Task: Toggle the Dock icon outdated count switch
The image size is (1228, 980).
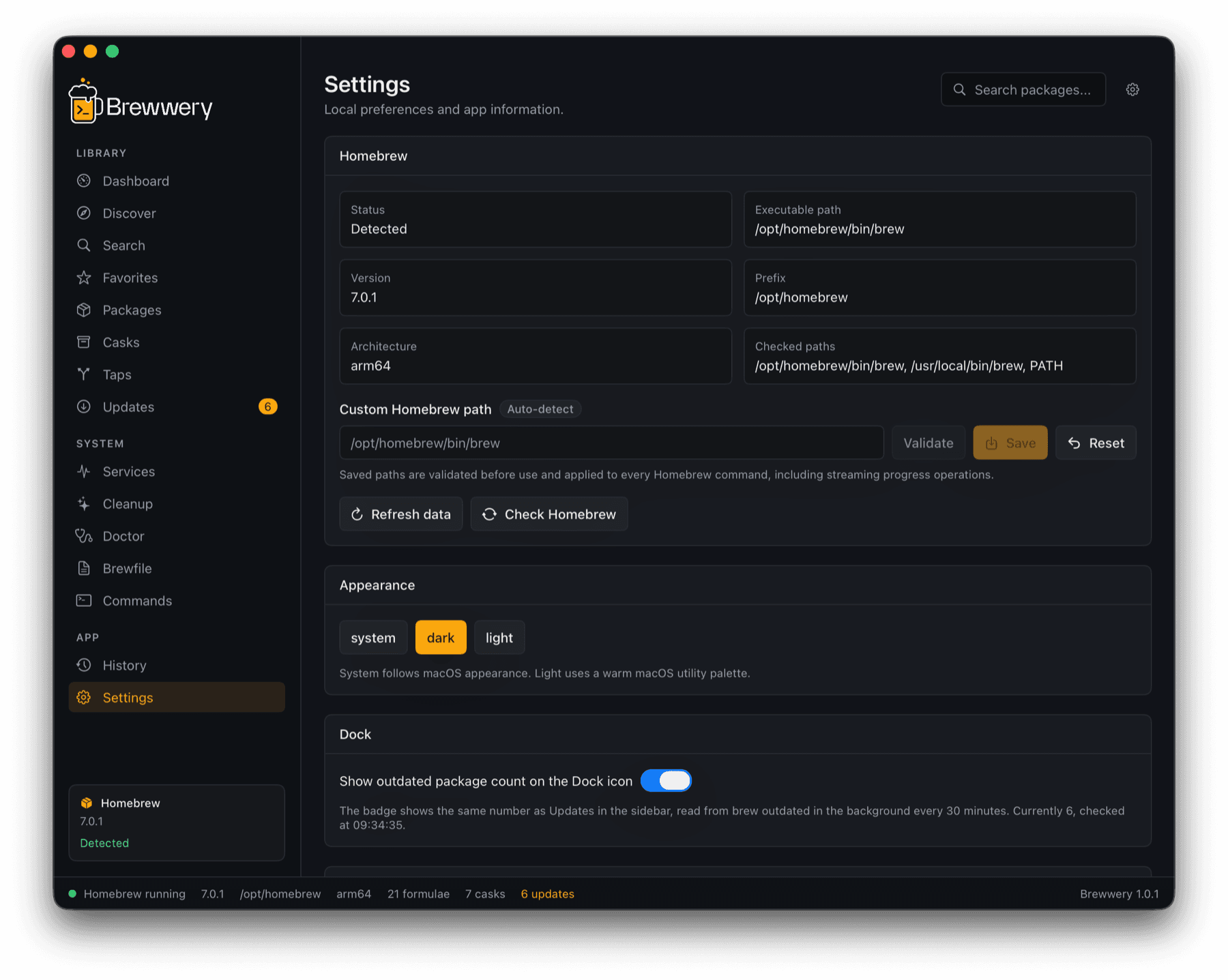Action: (x=666, y=780)
